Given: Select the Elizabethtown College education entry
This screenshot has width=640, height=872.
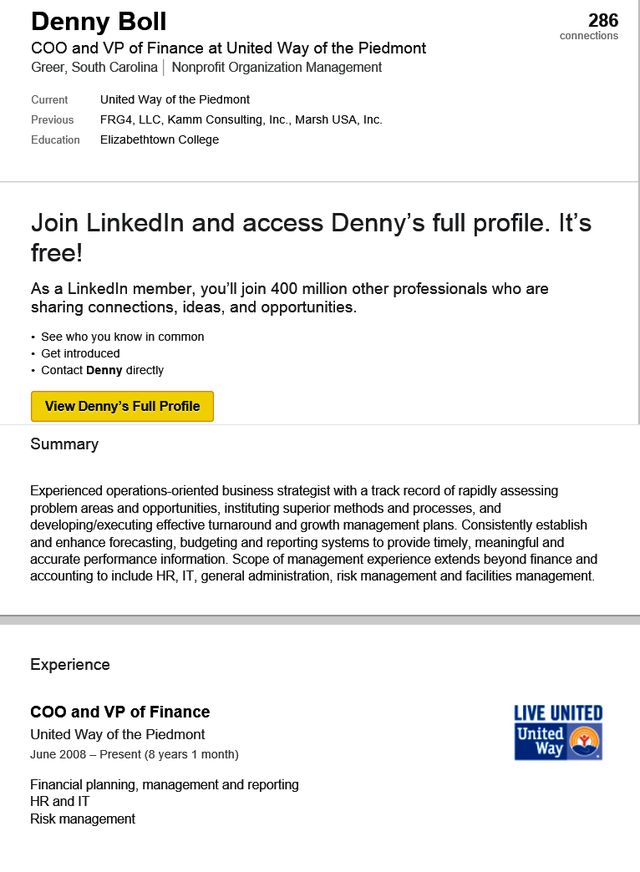Looking at the screenshot, I should pos(159,140).
